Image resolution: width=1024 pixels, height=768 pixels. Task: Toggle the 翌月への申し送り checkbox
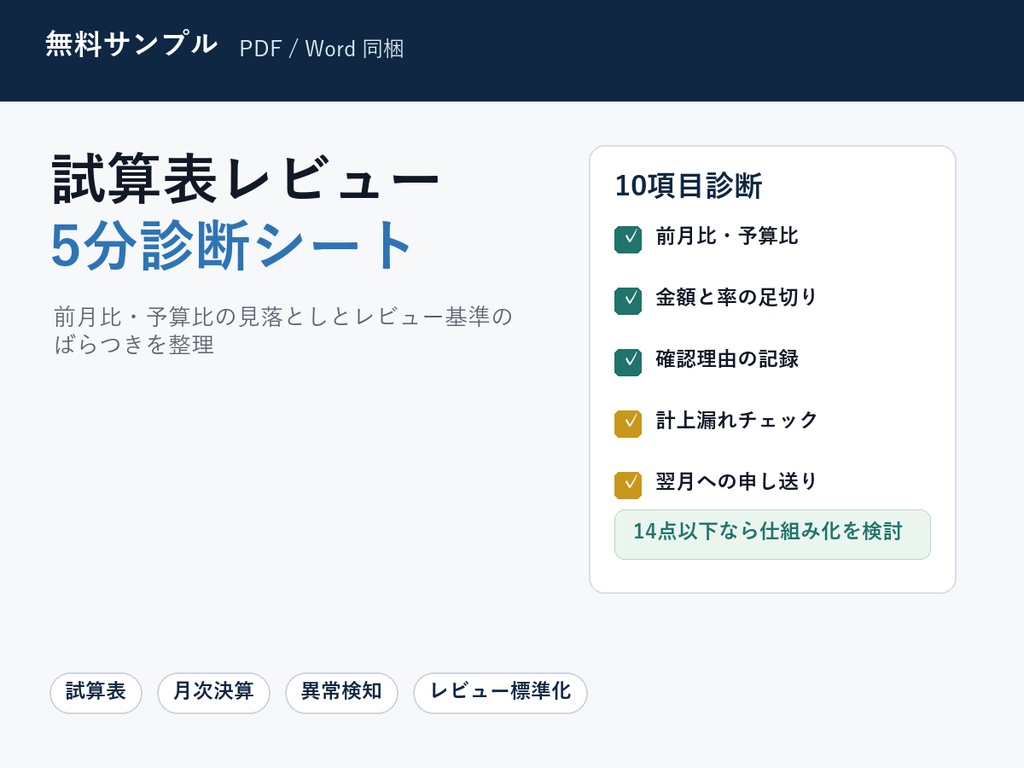628,485
